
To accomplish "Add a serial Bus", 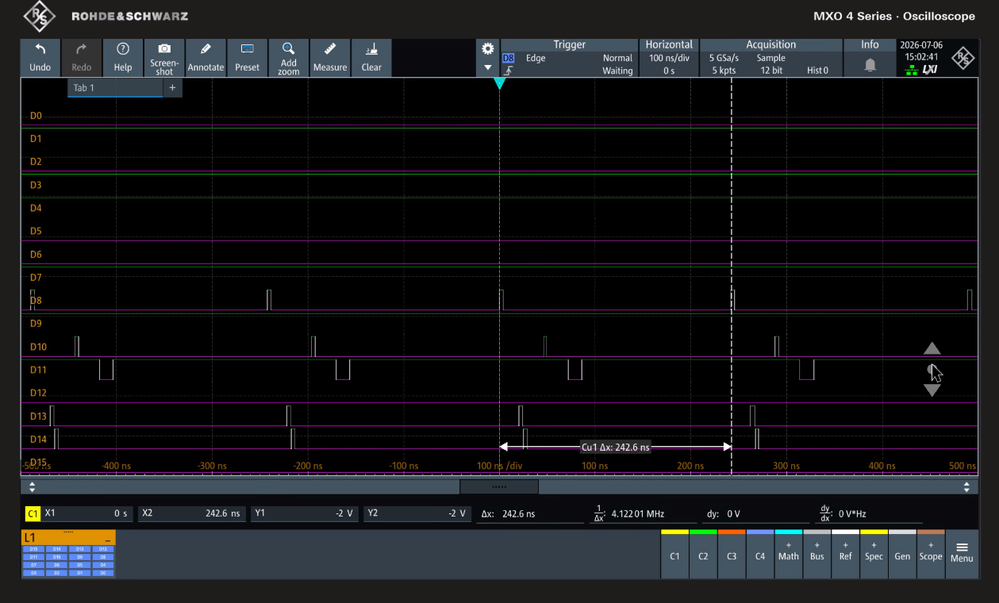I will pos(817,554).
